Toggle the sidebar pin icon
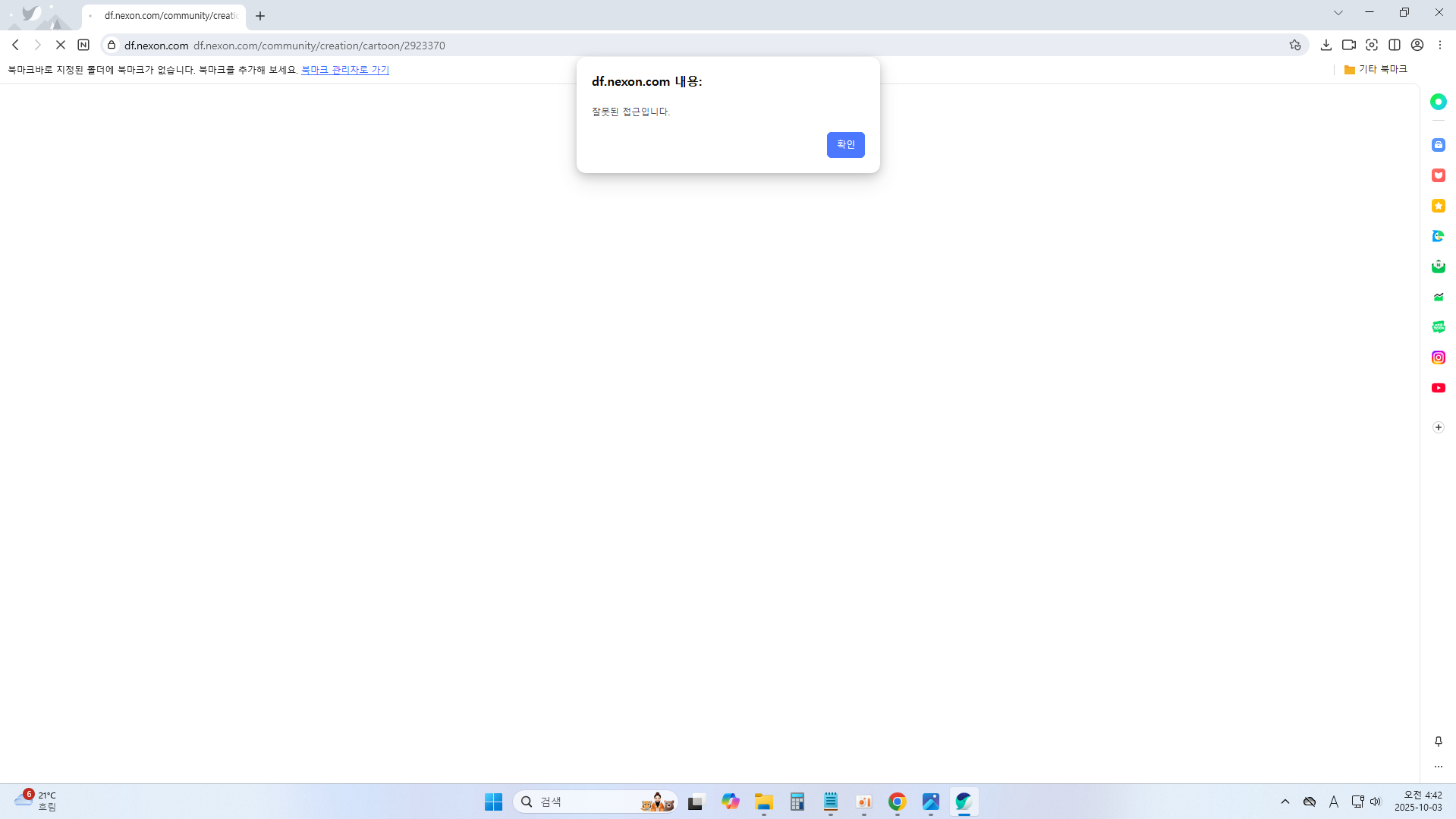This screenshot has width=1456, height=819. tap(1438, 742)
